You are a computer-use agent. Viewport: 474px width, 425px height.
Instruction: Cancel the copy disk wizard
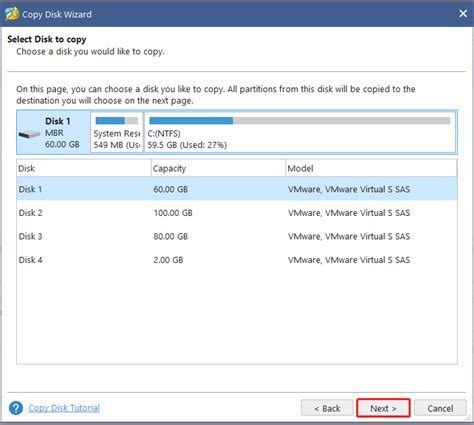click(x=440, y=408)
